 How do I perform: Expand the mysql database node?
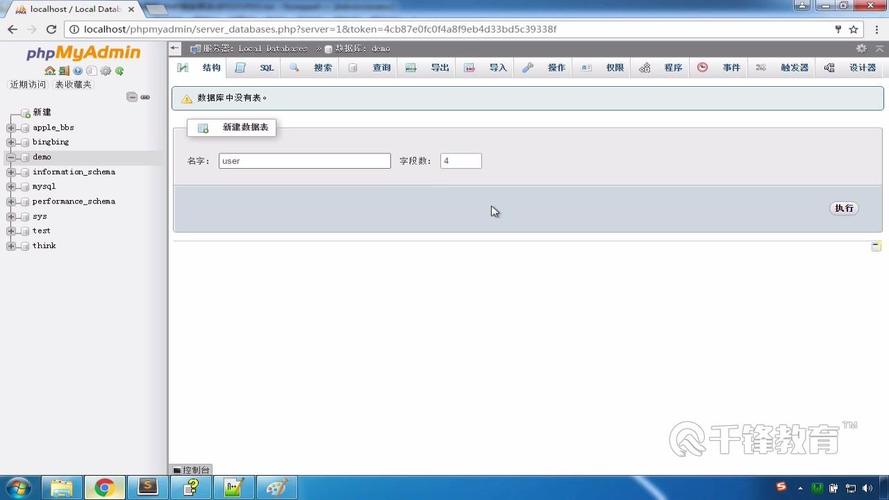pyautogui.click(x=11, y=187)
